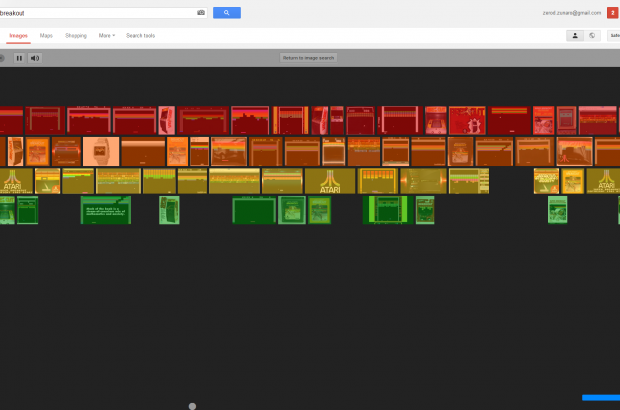Mute the game sound speaker icon

35,58
